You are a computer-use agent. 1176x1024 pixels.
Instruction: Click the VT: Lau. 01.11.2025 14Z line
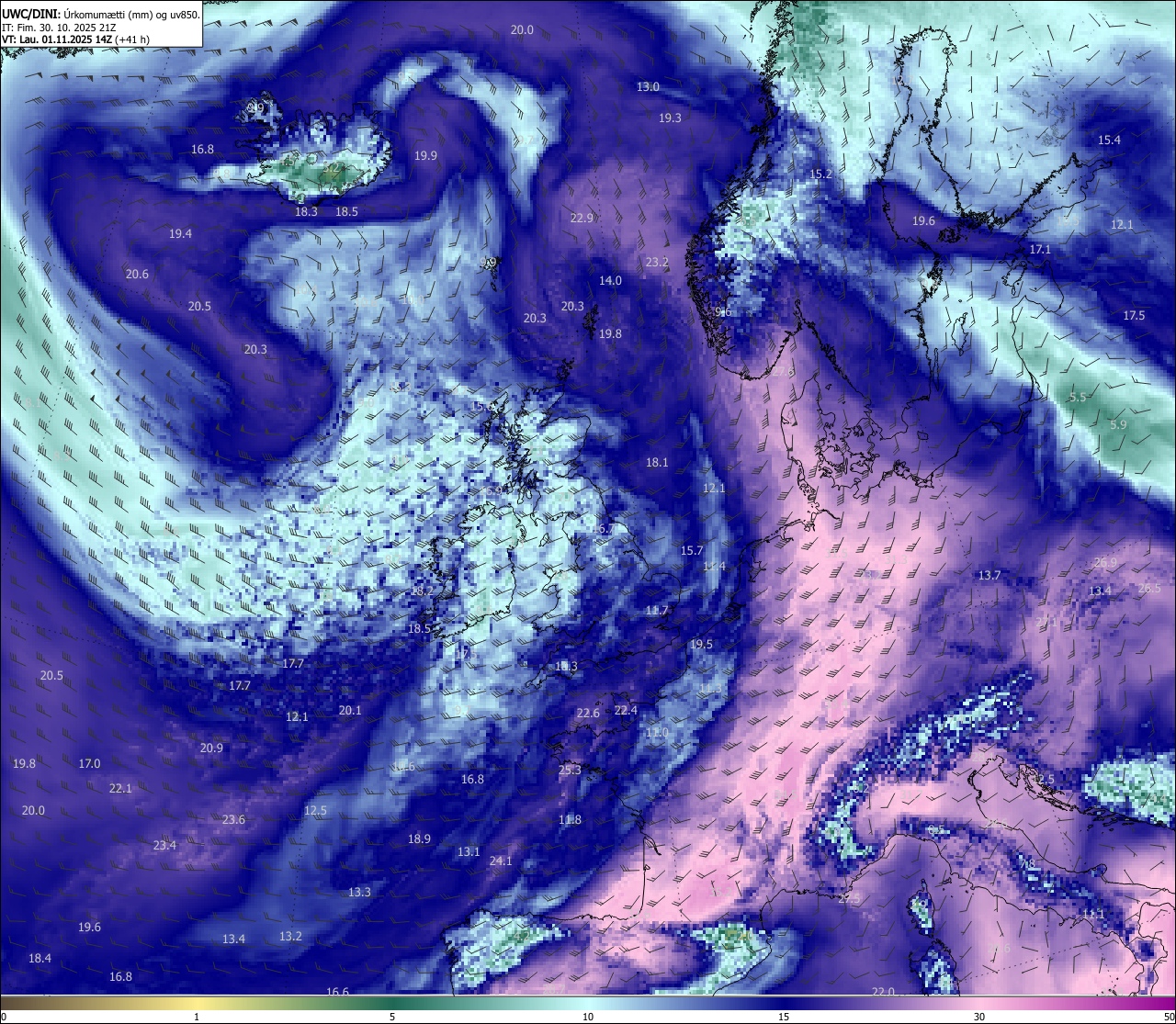pyautogui.click(x=75, y=39)
